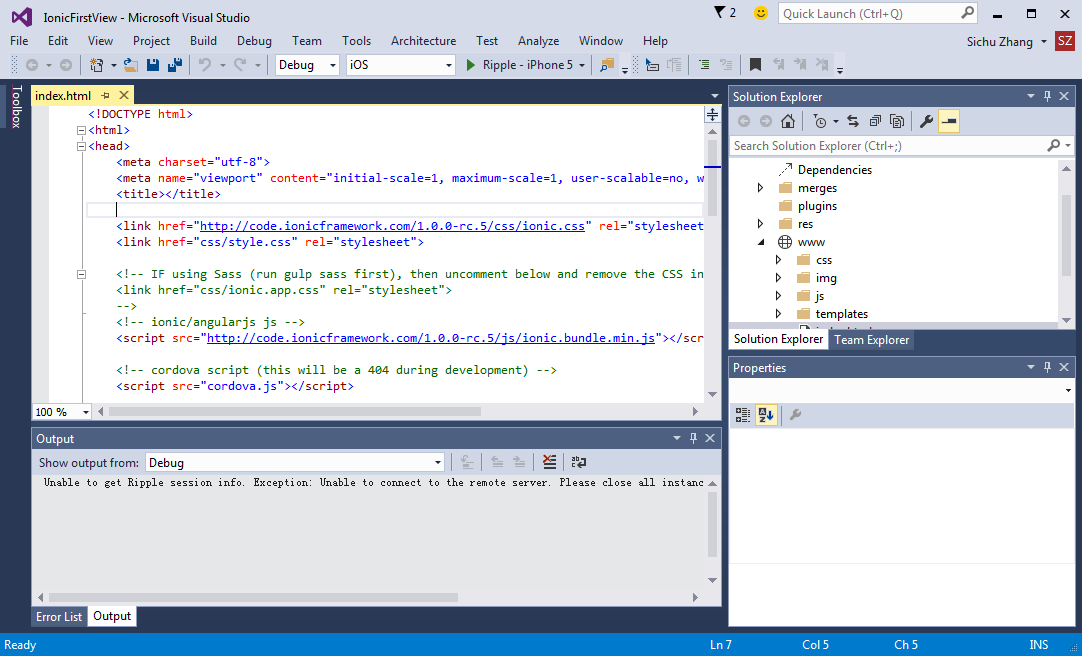1082x656 pixels.
Task: Switch to the Error List tab
Action: pos(59,617)
